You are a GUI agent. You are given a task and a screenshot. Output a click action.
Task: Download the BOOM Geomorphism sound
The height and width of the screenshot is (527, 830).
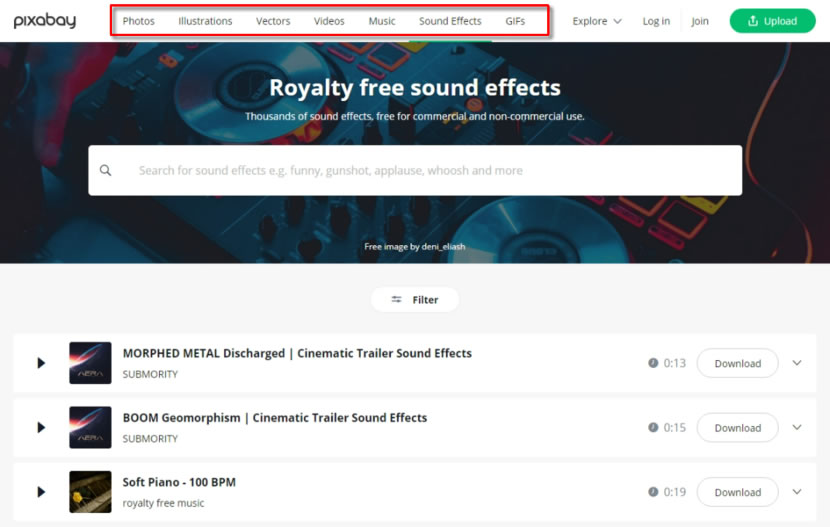click(738, 428)
